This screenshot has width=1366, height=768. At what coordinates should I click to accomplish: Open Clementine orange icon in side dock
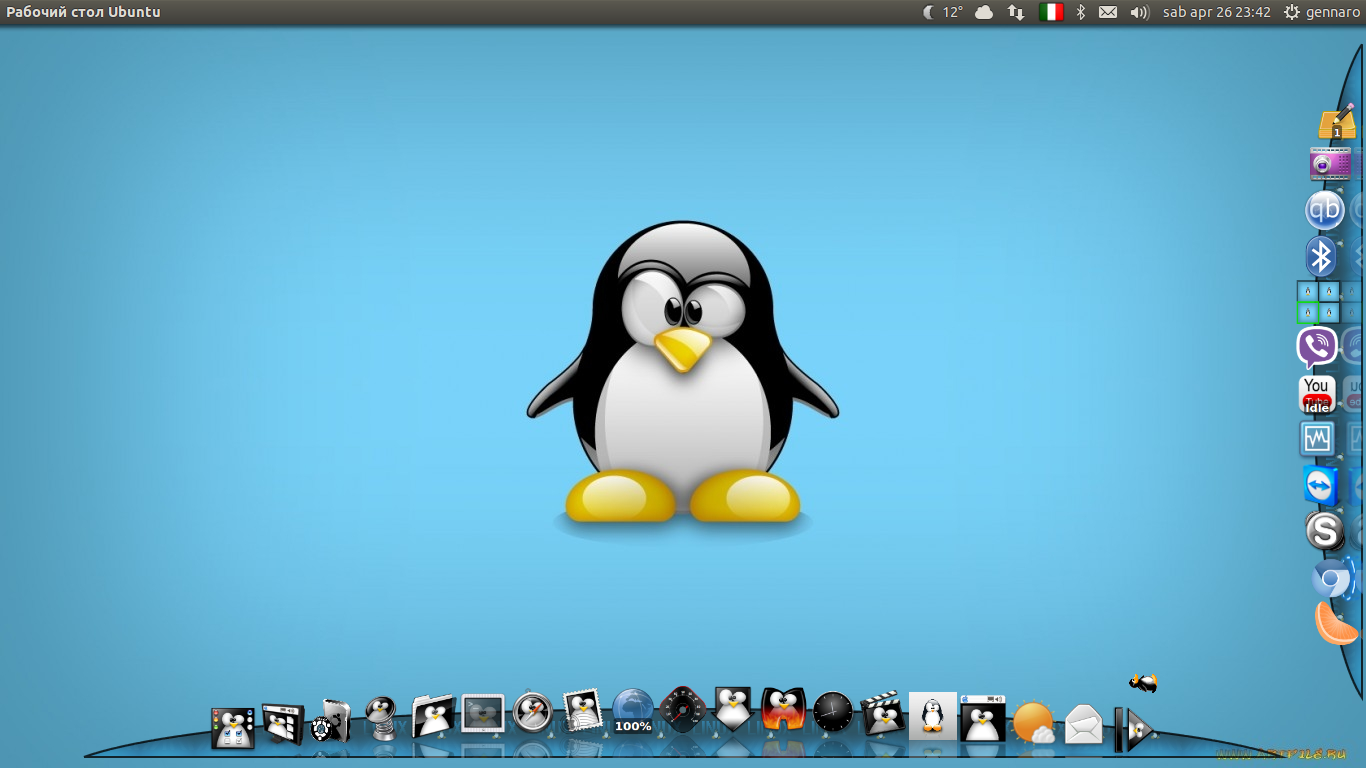tap(1335, 624)
